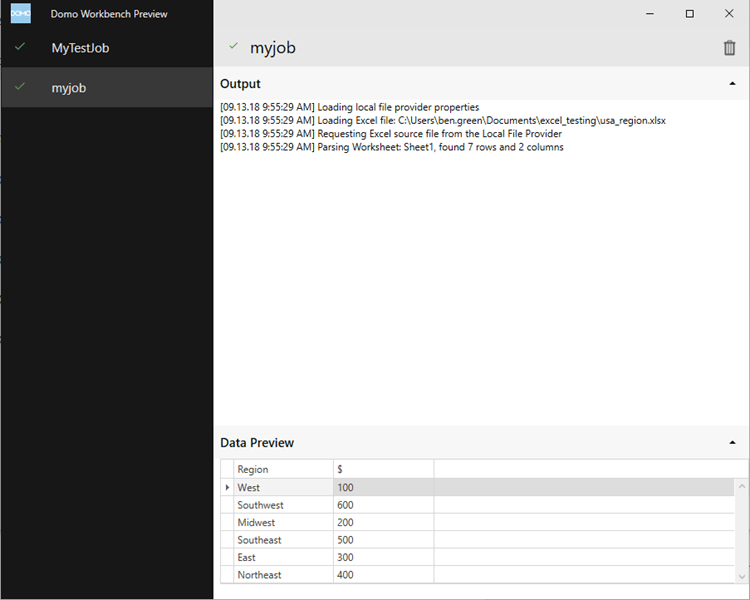Click the row header beside Northeast
This screenshot has width=750, height=600.
tap(227, 575)
